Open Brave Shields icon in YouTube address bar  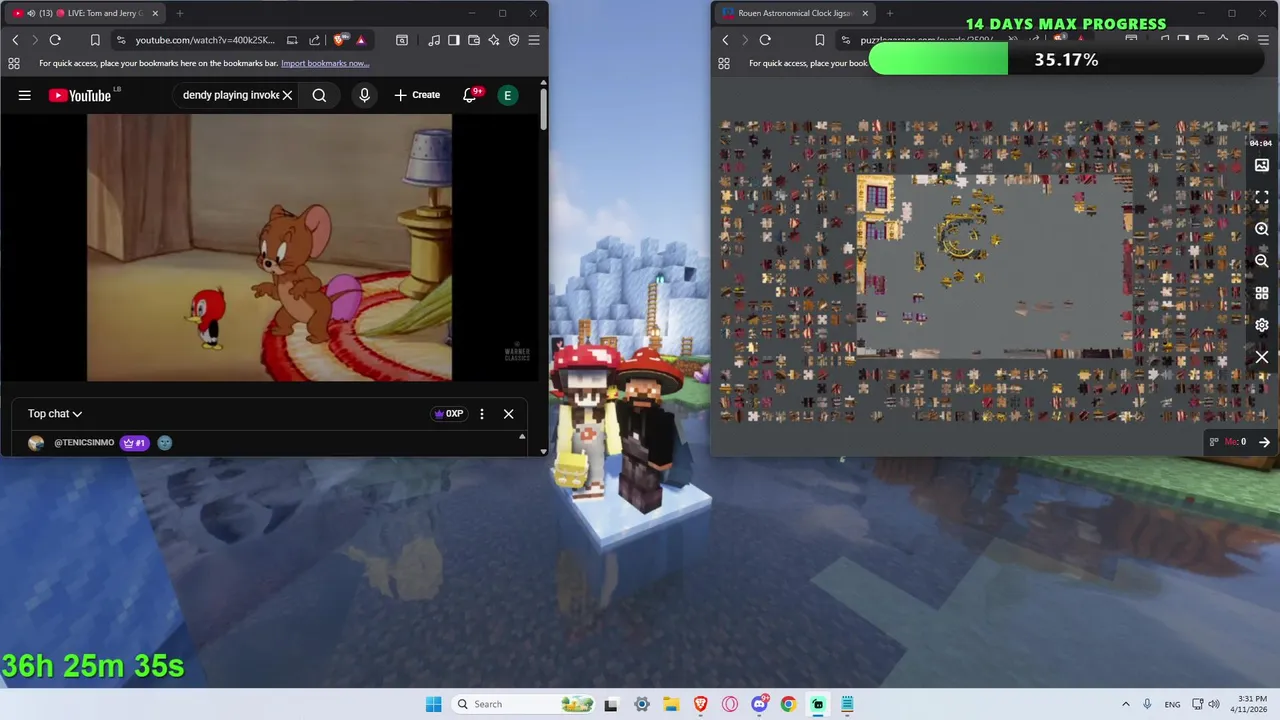click(340, 40)
